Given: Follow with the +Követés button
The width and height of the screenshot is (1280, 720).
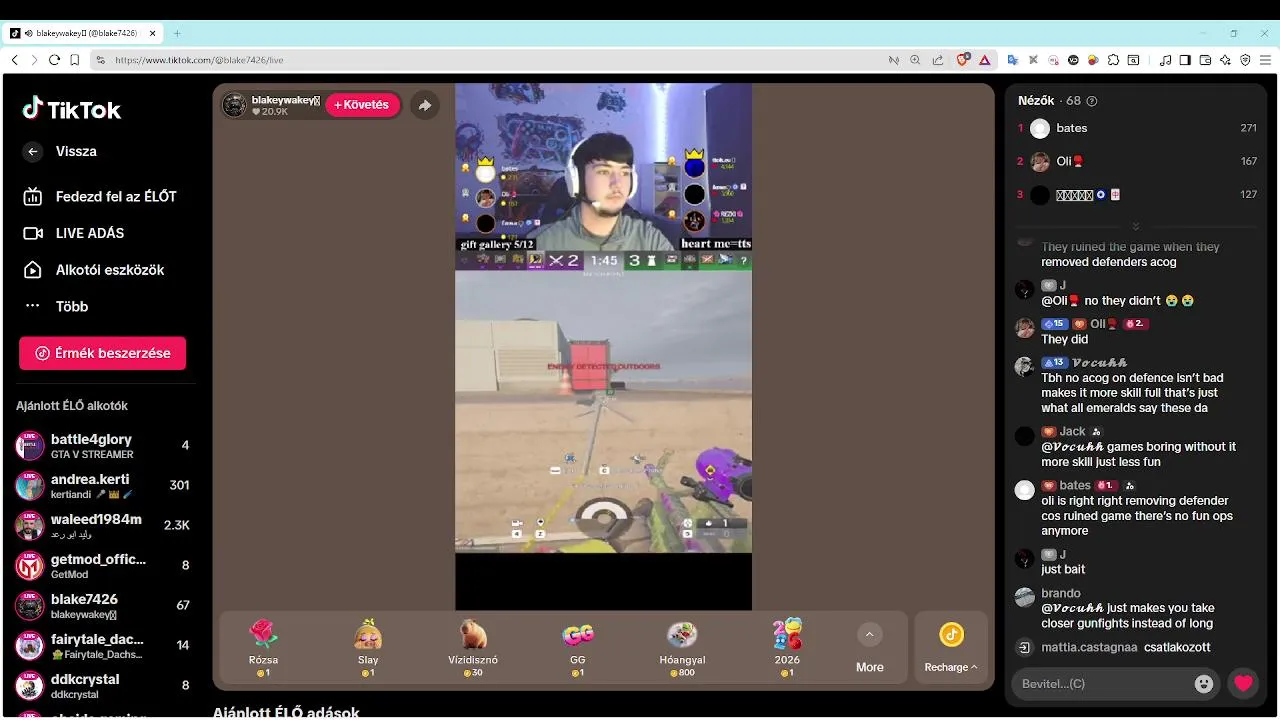Looking at the screenshot, I should click(363, 105).
